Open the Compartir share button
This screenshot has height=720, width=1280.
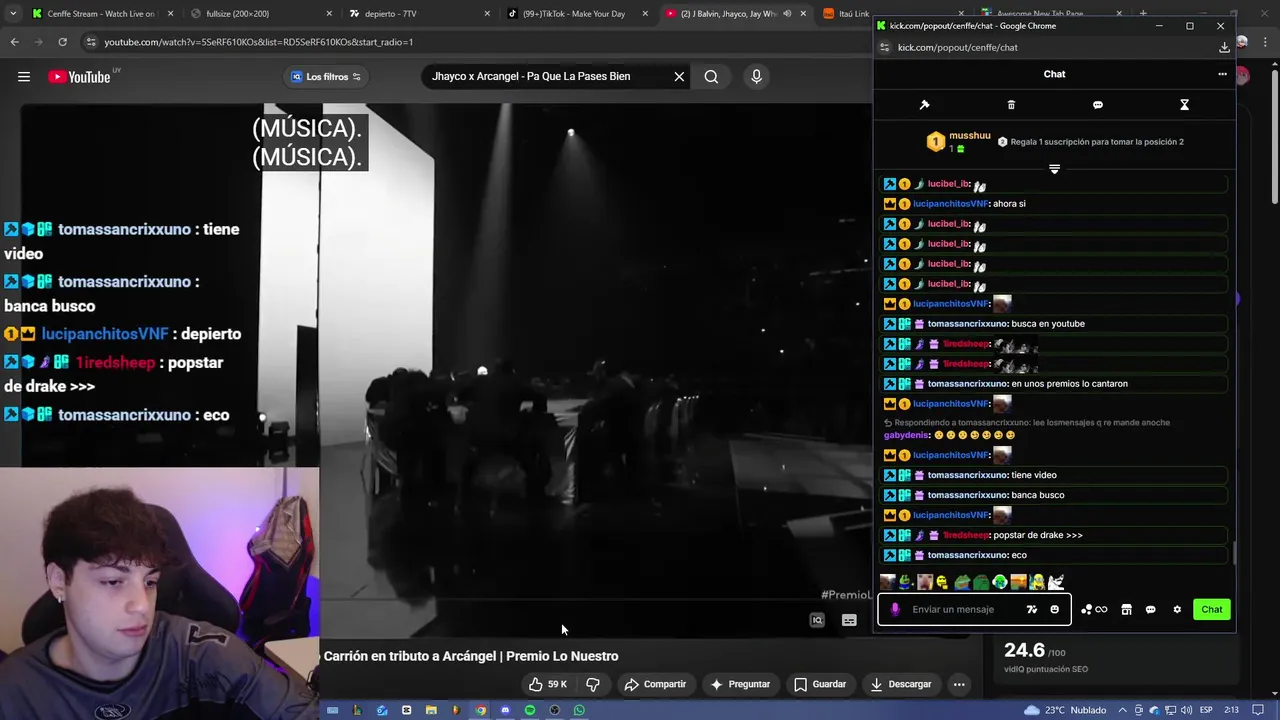pyautogui.click(x=655, y=684)
